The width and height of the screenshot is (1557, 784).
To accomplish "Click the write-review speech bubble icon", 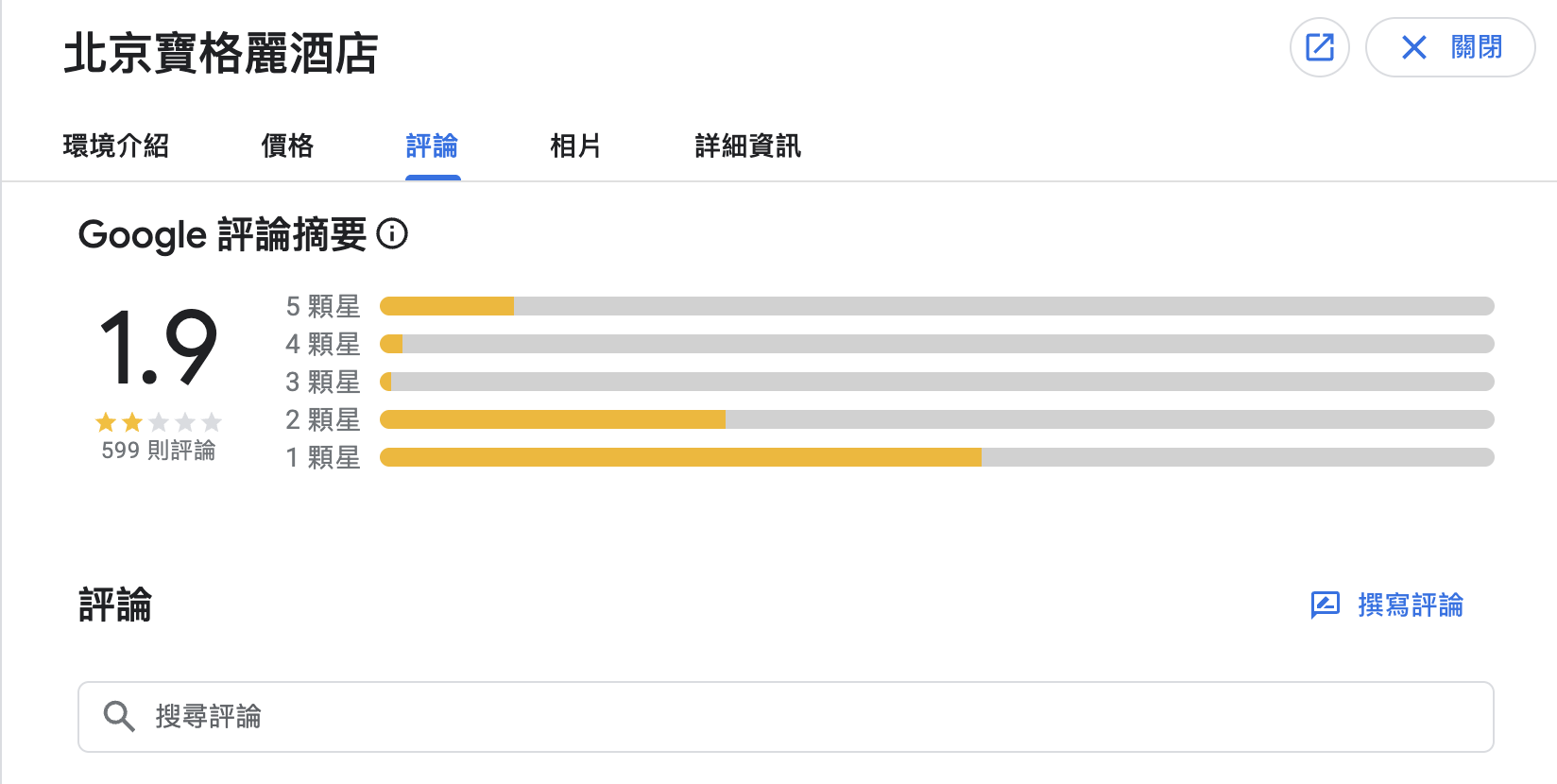I will coord(1326,605).
